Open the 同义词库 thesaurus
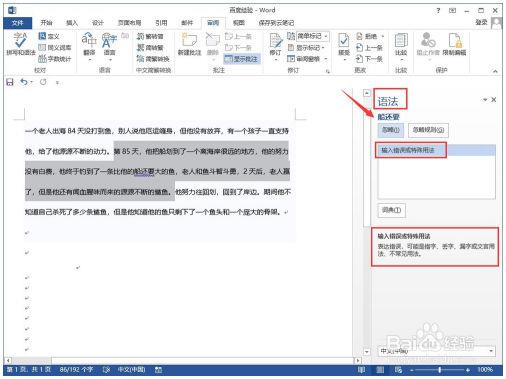 (x=55, y=48)
